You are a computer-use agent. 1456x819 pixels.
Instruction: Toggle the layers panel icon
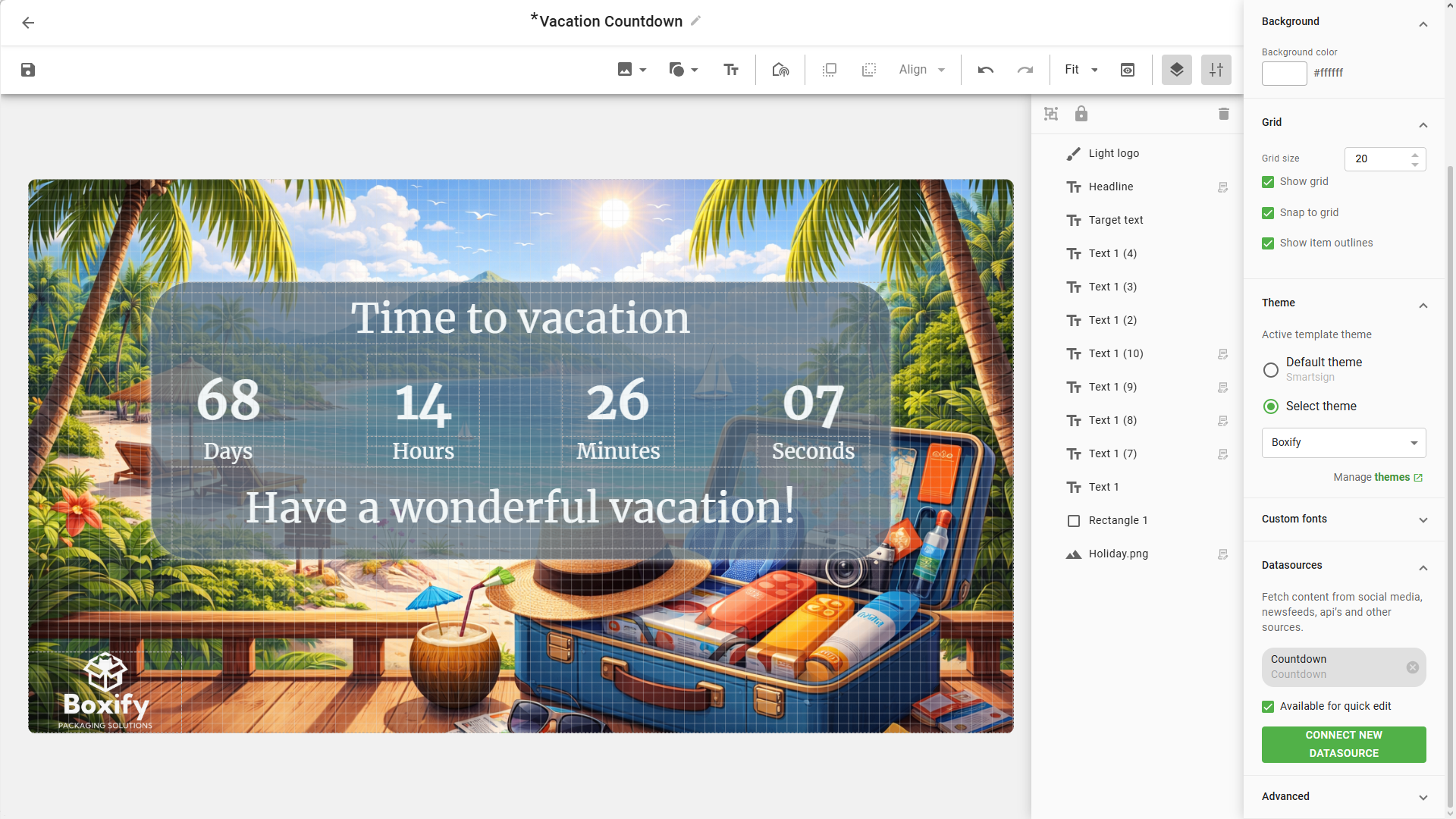[1176, 70]
